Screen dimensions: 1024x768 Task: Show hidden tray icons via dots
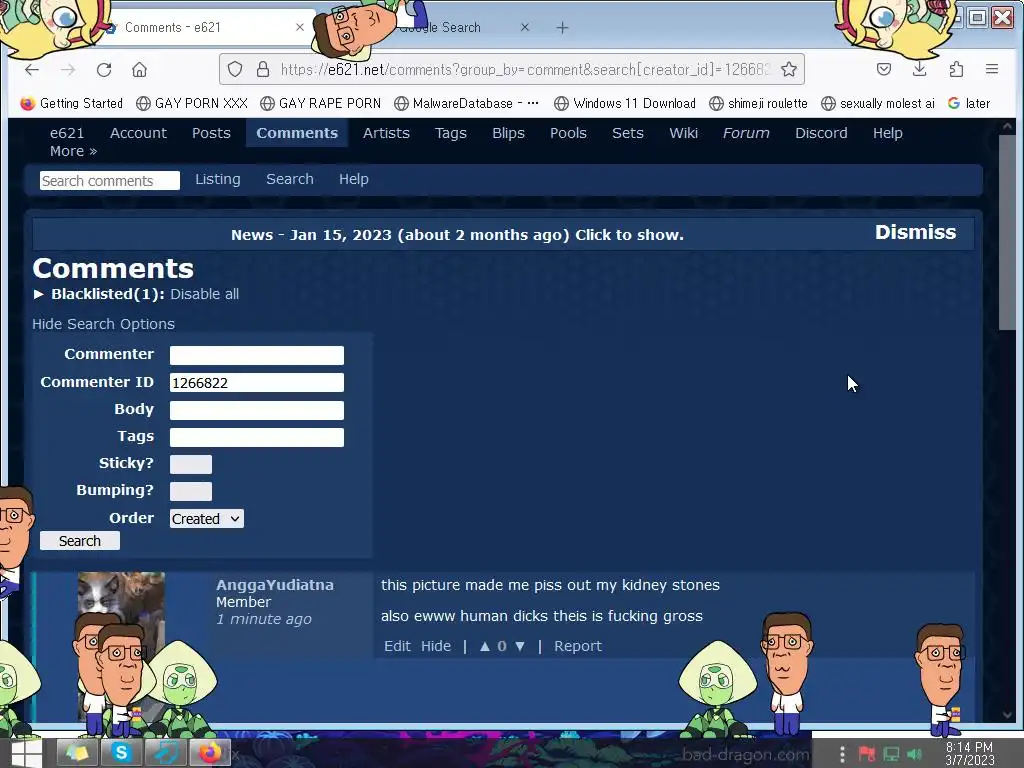pos(842,754)
